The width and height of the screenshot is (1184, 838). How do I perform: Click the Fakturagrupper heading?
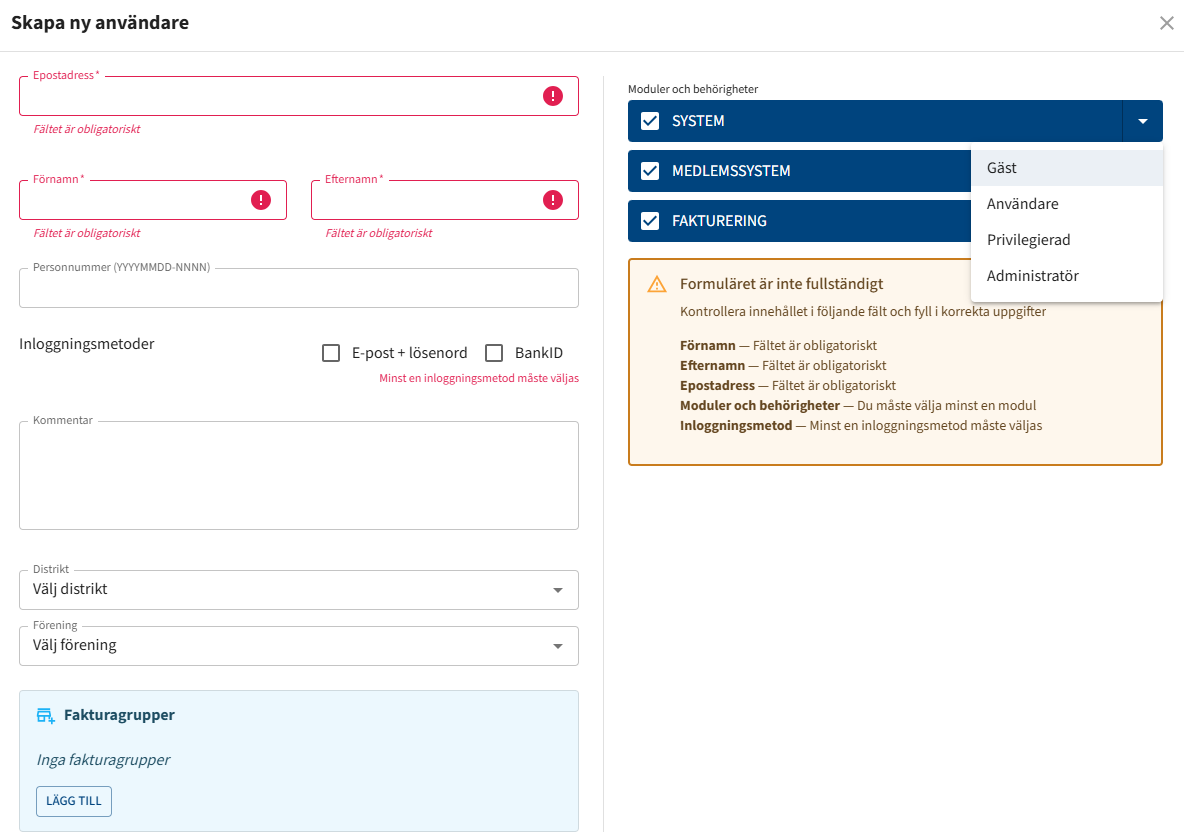[119, 715]
